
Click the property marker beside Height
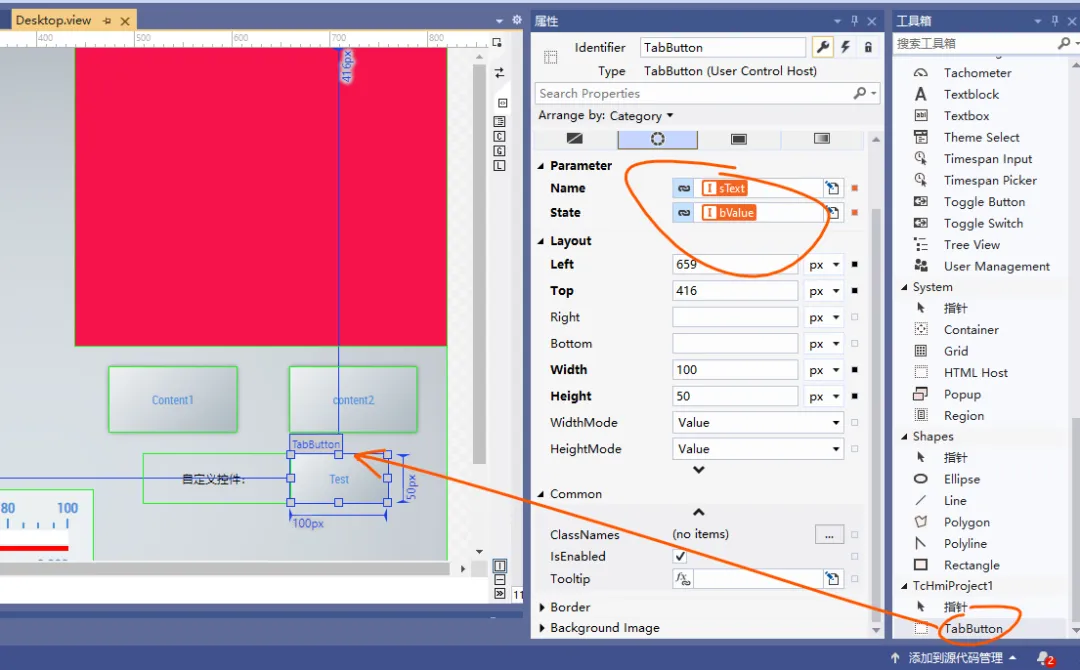[x=855, y=397]
